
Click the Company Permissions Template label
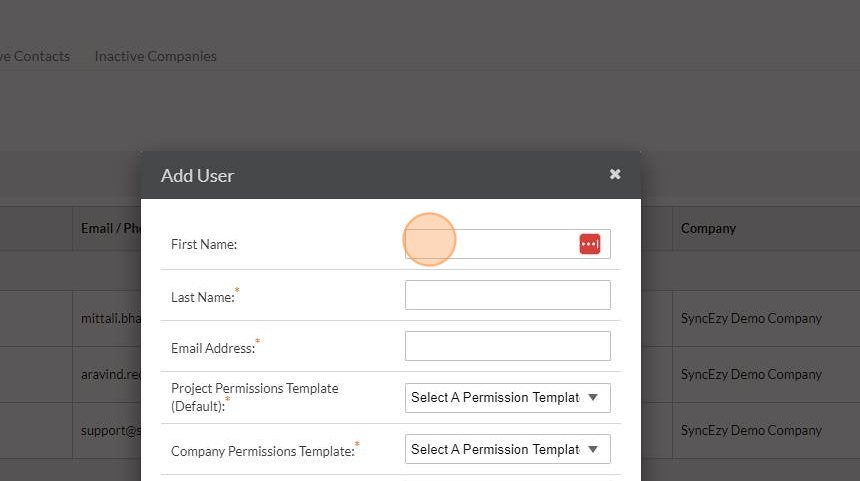coord(263,451)
